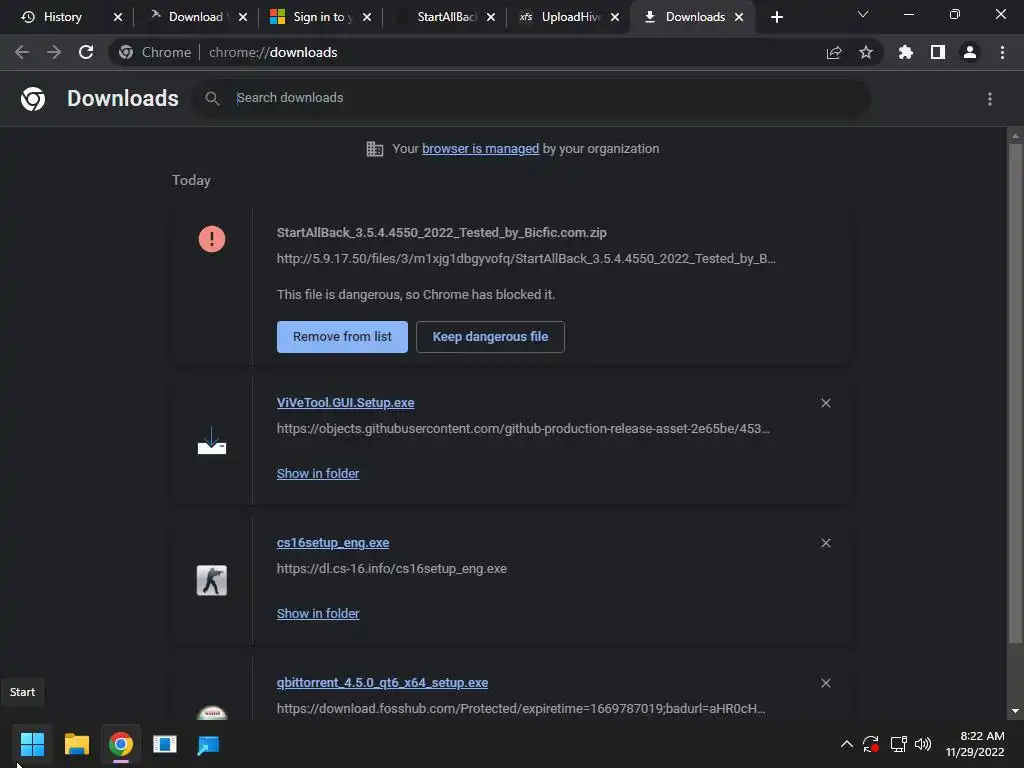The height and width of the screenshot is (768, 1024).
Task: Open the volume speaker tray icon
Action: pyautogui.click(x=923, y=744)
